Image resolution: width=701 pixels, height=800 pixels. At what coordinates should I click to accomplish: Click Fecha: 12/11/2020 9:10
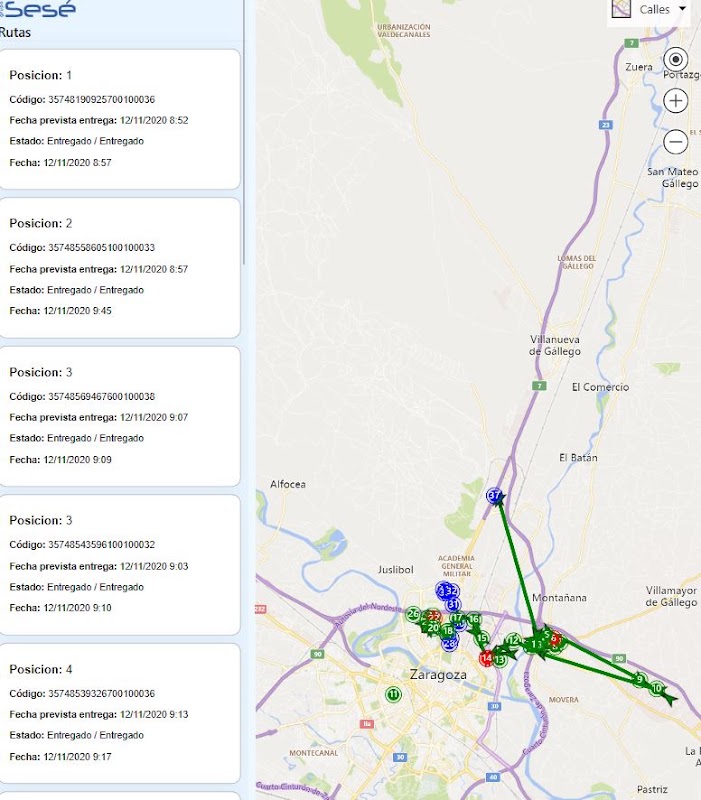click(x=60, y=608)
